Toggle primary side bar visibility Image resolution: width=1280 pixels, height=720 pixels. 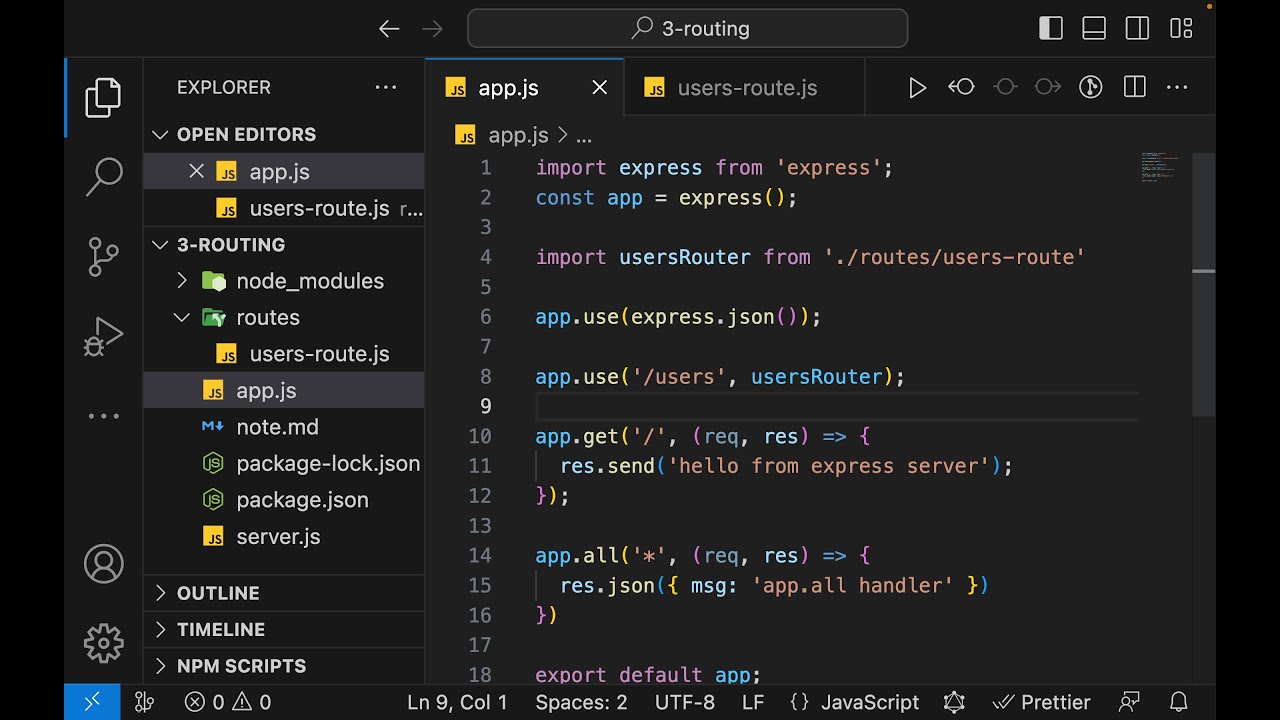tap(1051, 29)
